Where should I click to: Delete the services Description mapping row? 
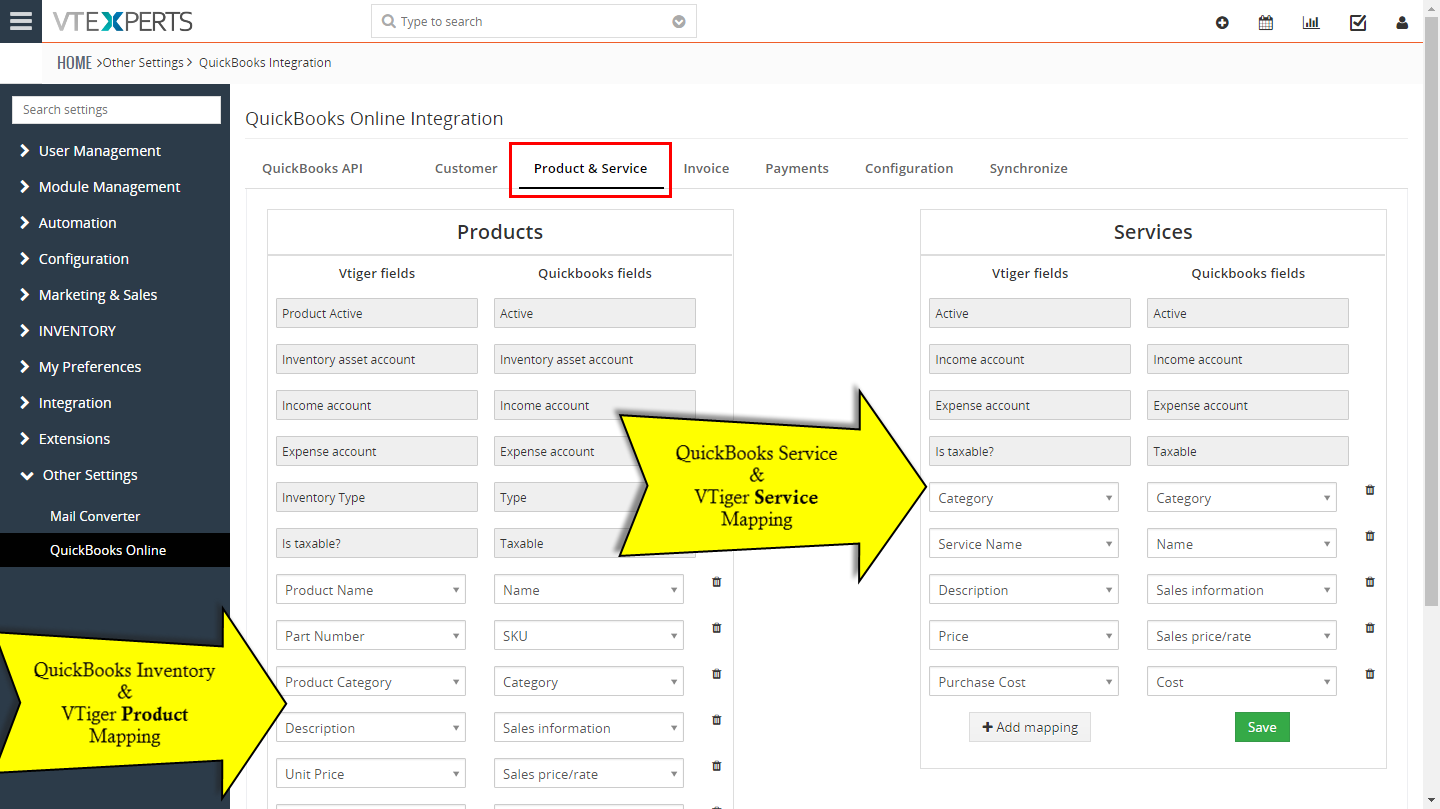tap(1370, 582)
